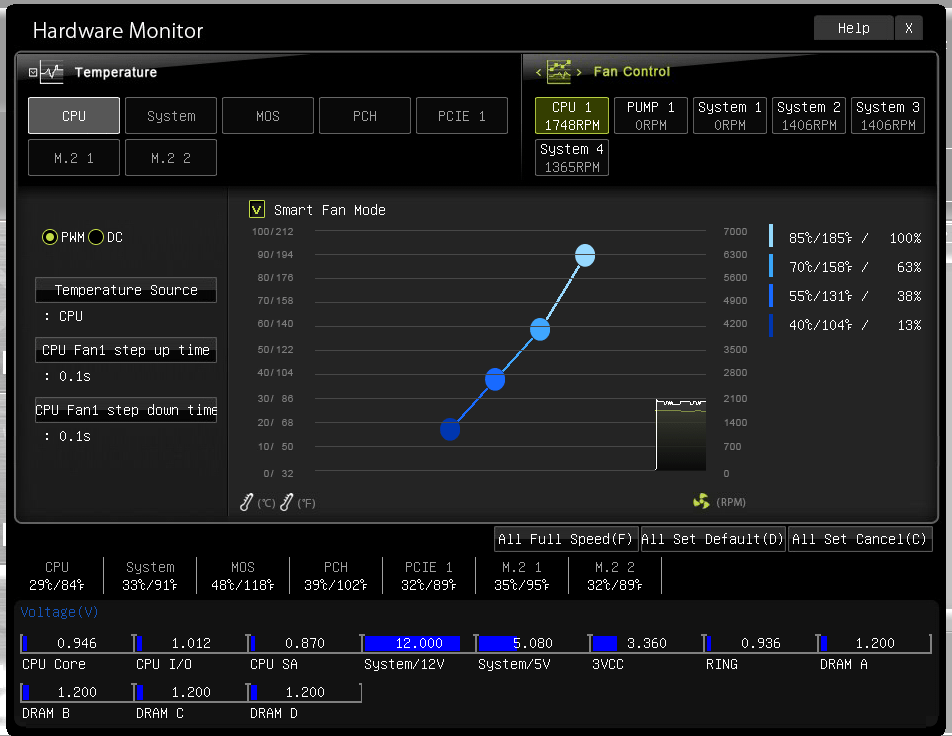This screenshot has height=736, width=952.
Task: Click the Fan Control chart icon
Action: 559,72
